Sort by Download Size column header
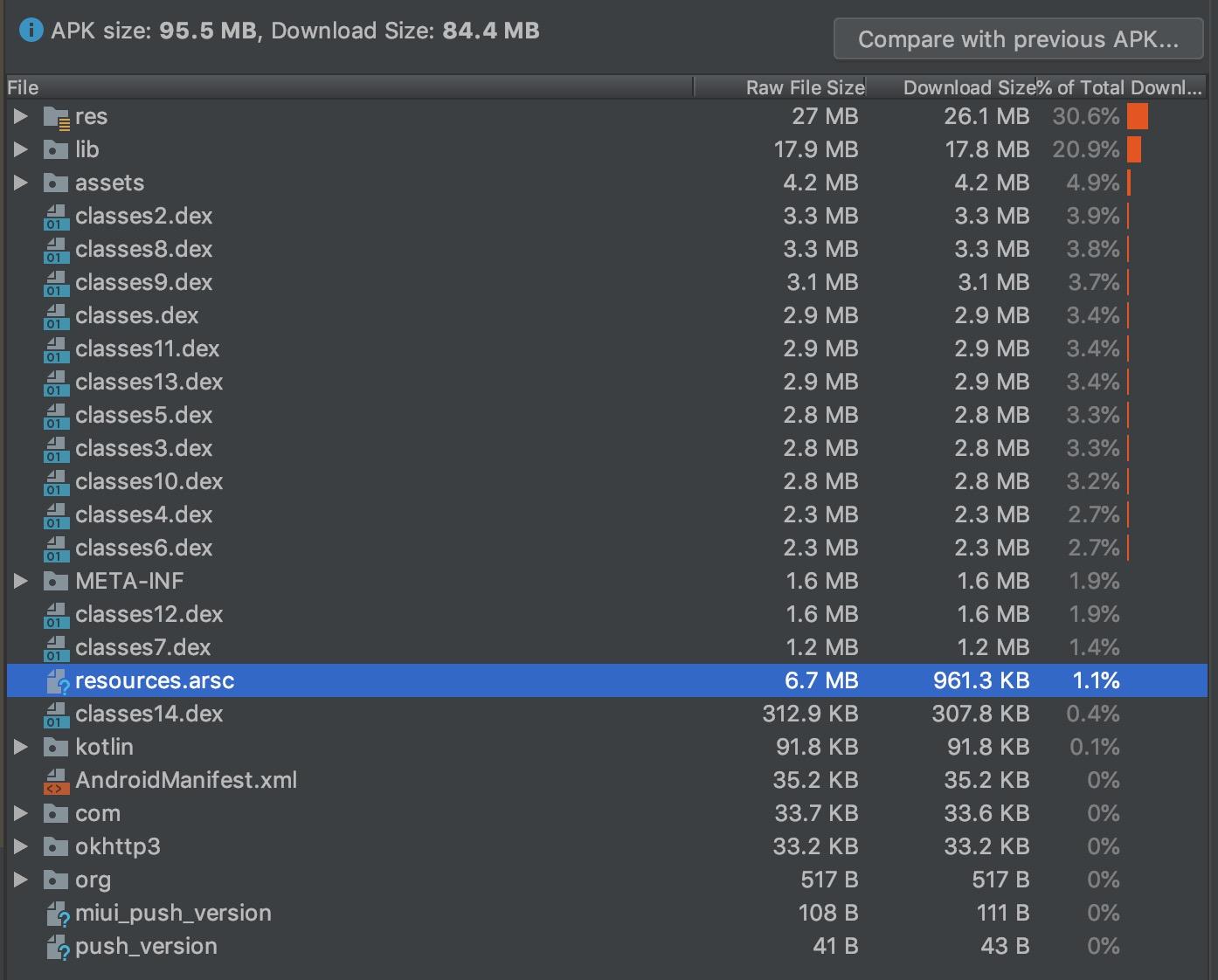This screenshot has height=980, width=1218. [x=968, y=87]
